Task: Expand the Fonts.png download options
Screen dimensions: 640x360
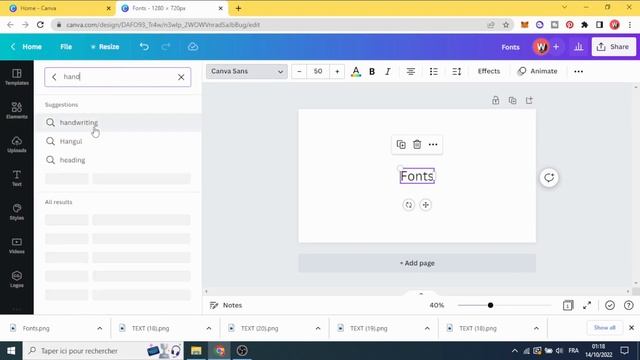Action: (100, 328)
